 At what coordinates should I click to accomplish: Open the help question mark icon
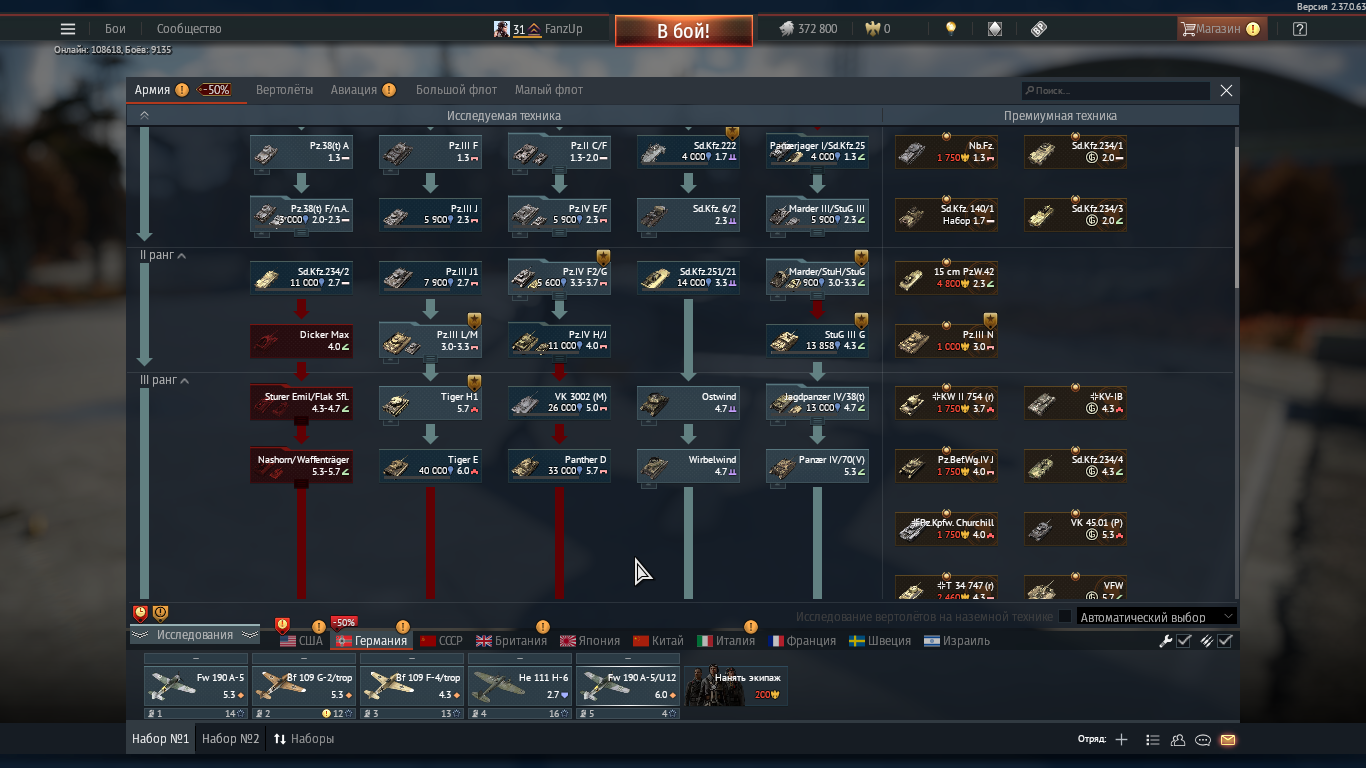click(x=1300, y=29)
